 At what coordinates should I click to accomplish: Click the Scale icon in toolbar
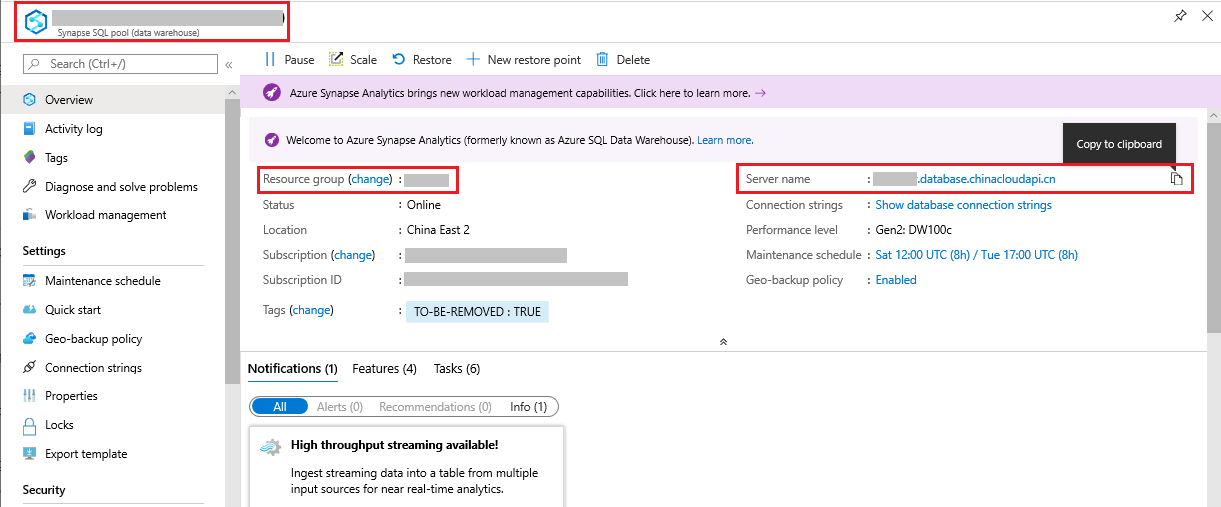336,60
